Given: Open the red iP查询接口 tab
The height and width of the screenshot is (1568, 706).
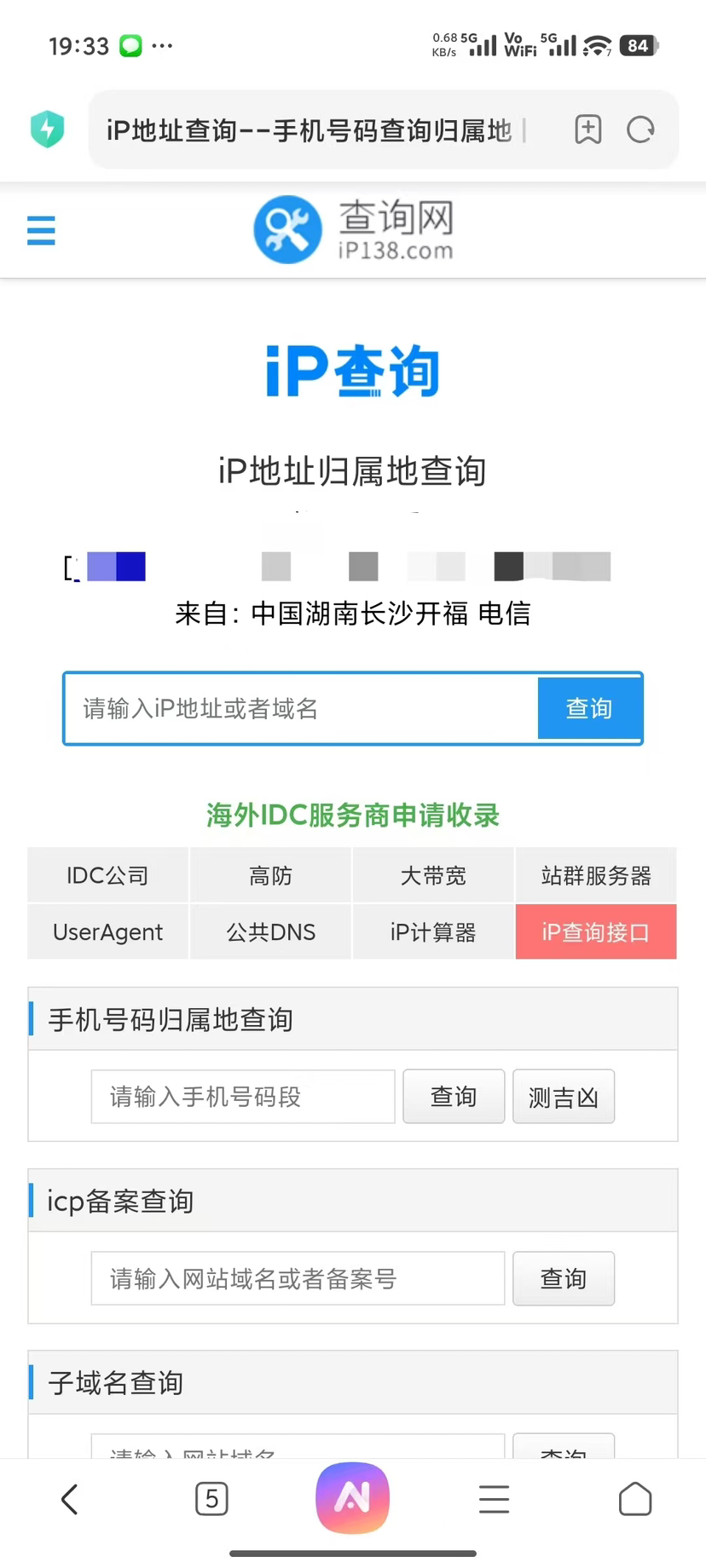Looking at the screenshot, I should [x=596, y=932].
